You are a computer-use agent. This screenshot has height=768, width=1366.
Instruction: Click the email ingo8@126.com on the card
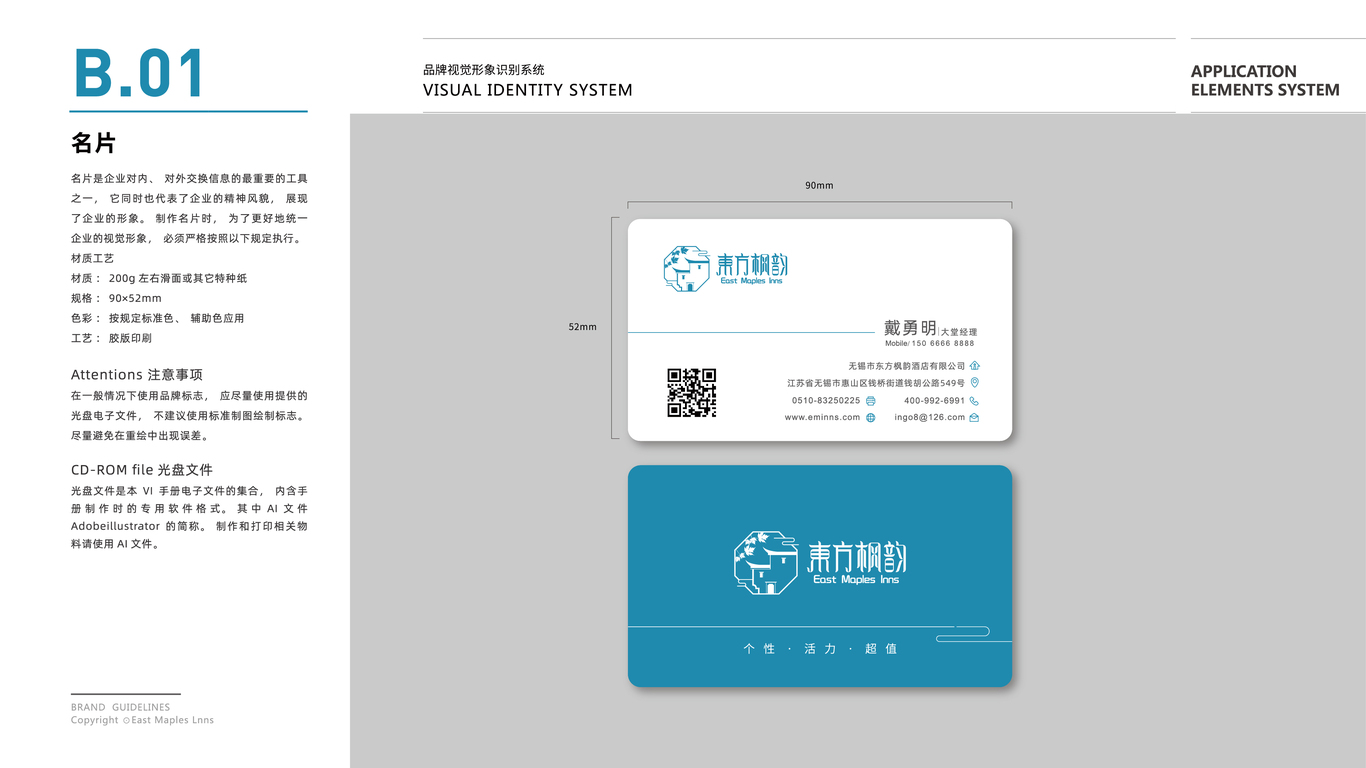click(930, 418)
